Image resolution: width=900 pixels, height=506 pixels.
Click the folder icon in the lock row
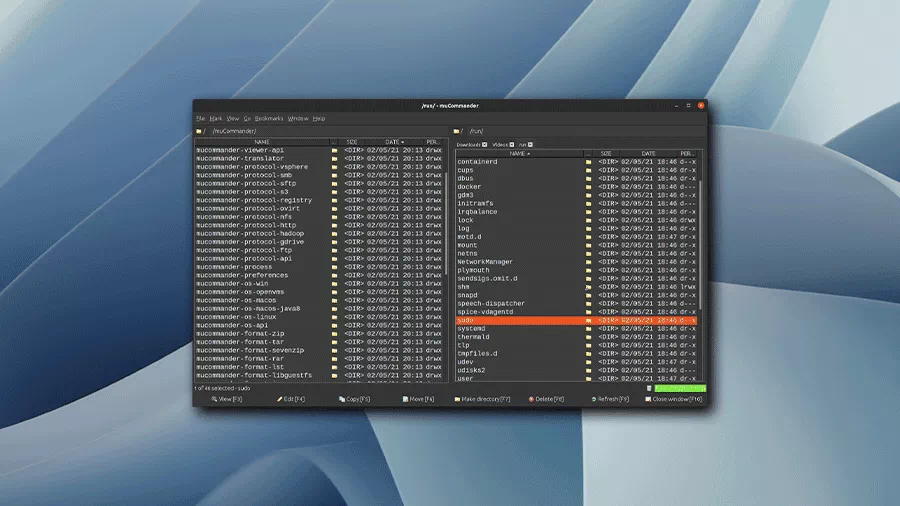[588, 220]
